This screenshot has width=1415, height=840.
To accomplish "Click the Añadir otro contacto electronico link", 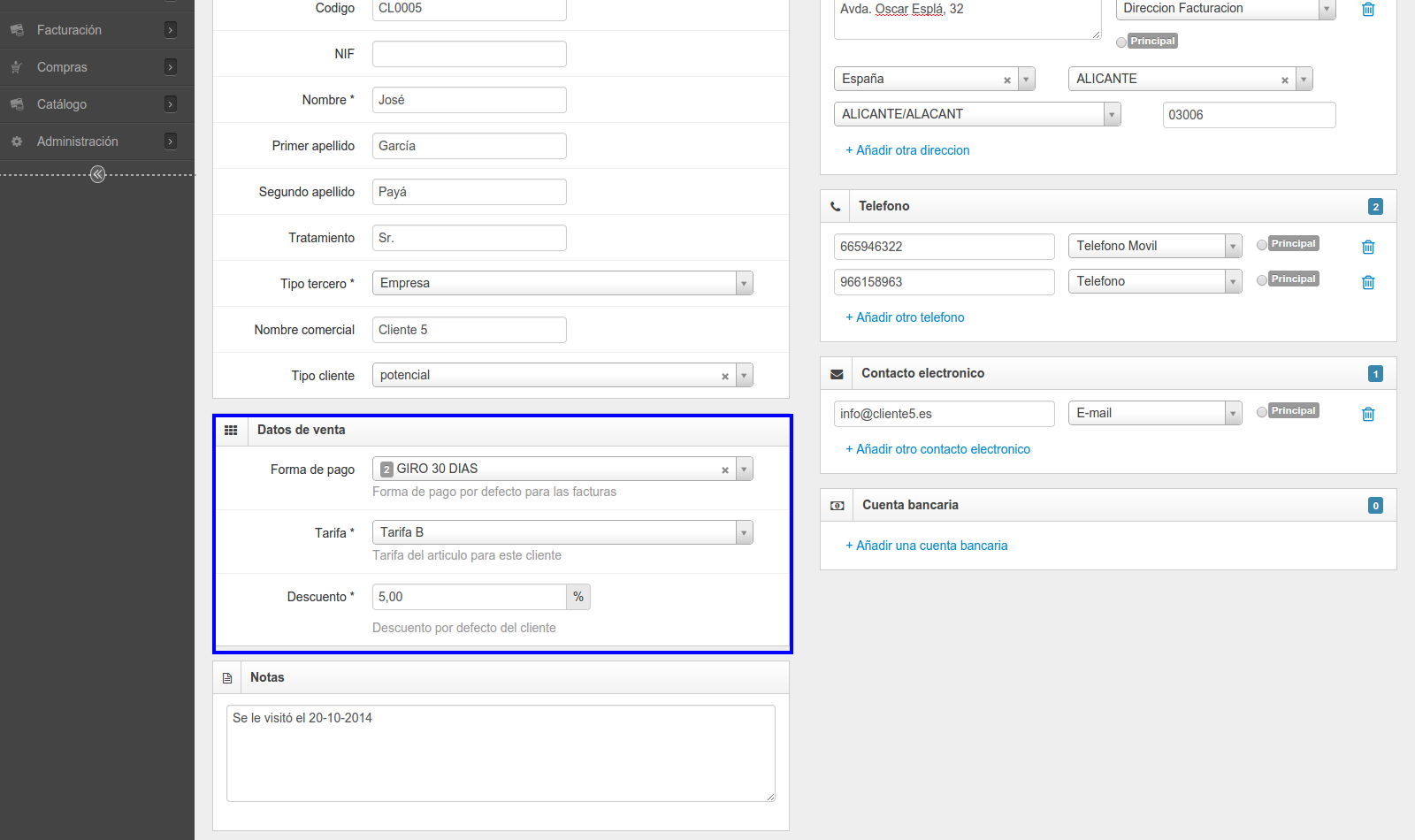I will [937, 449].
